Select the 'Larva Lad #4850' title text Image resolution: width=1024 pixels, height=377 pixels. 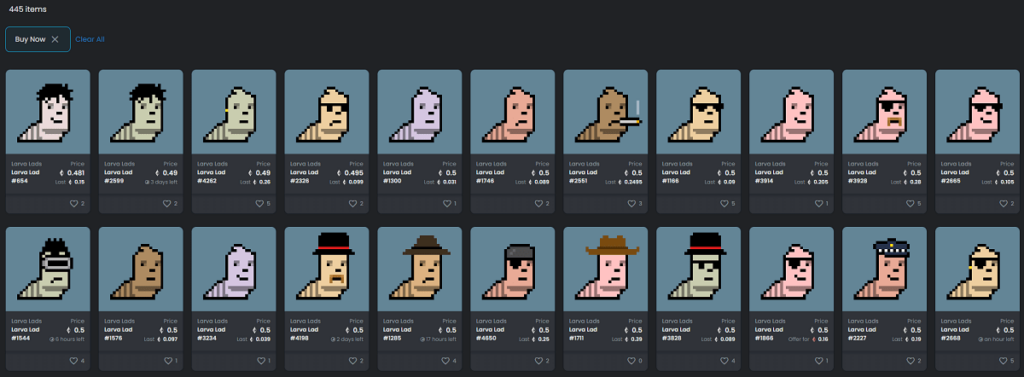(x=490, y=334)
